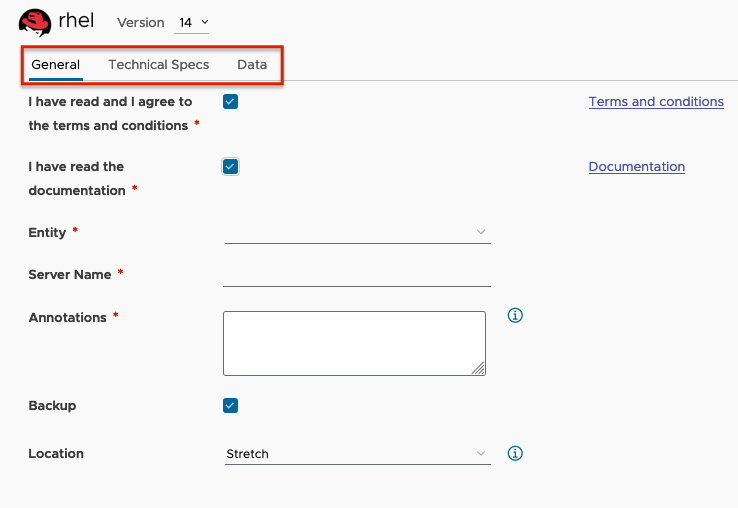Show info icon next to Location
This screenshot has width=738, height=508.
tap(516, 453)
